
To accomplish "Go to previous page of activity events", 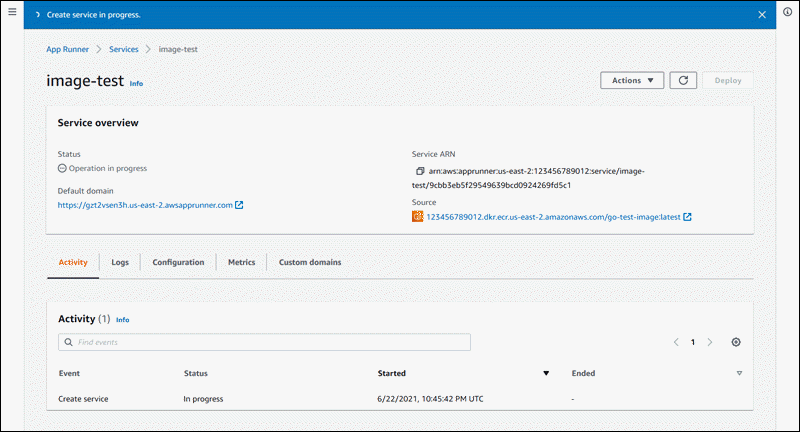I will coord(675,342).
